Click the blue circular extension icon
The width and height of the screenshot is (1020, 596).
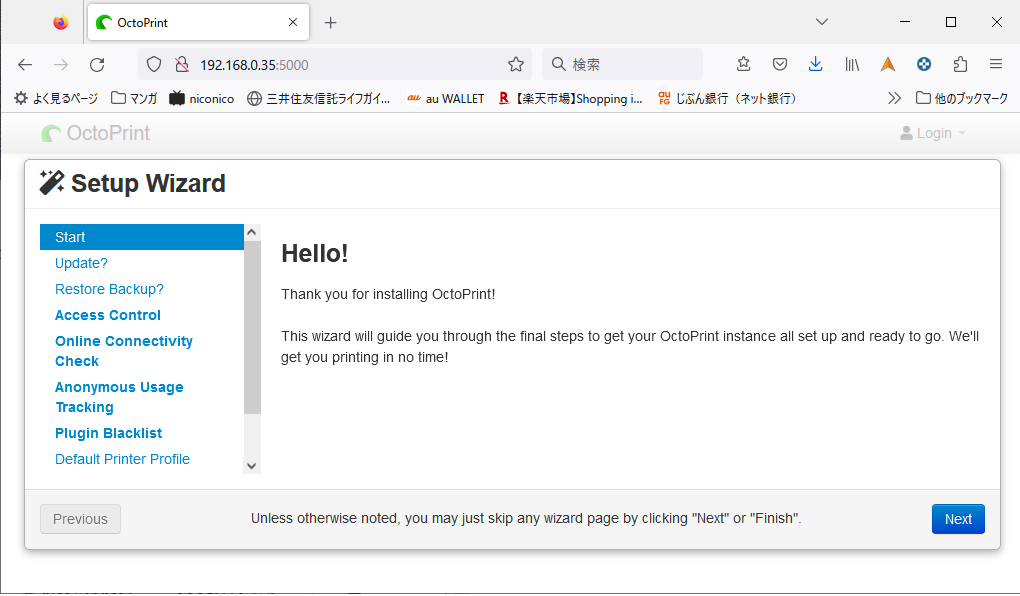click(924, 64)
